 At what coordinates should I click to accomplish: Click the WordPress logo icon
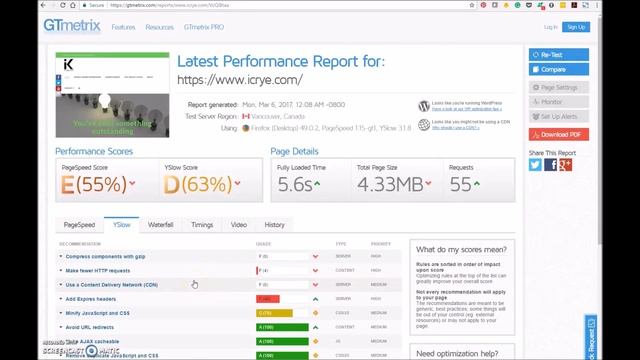pos(424,106)
